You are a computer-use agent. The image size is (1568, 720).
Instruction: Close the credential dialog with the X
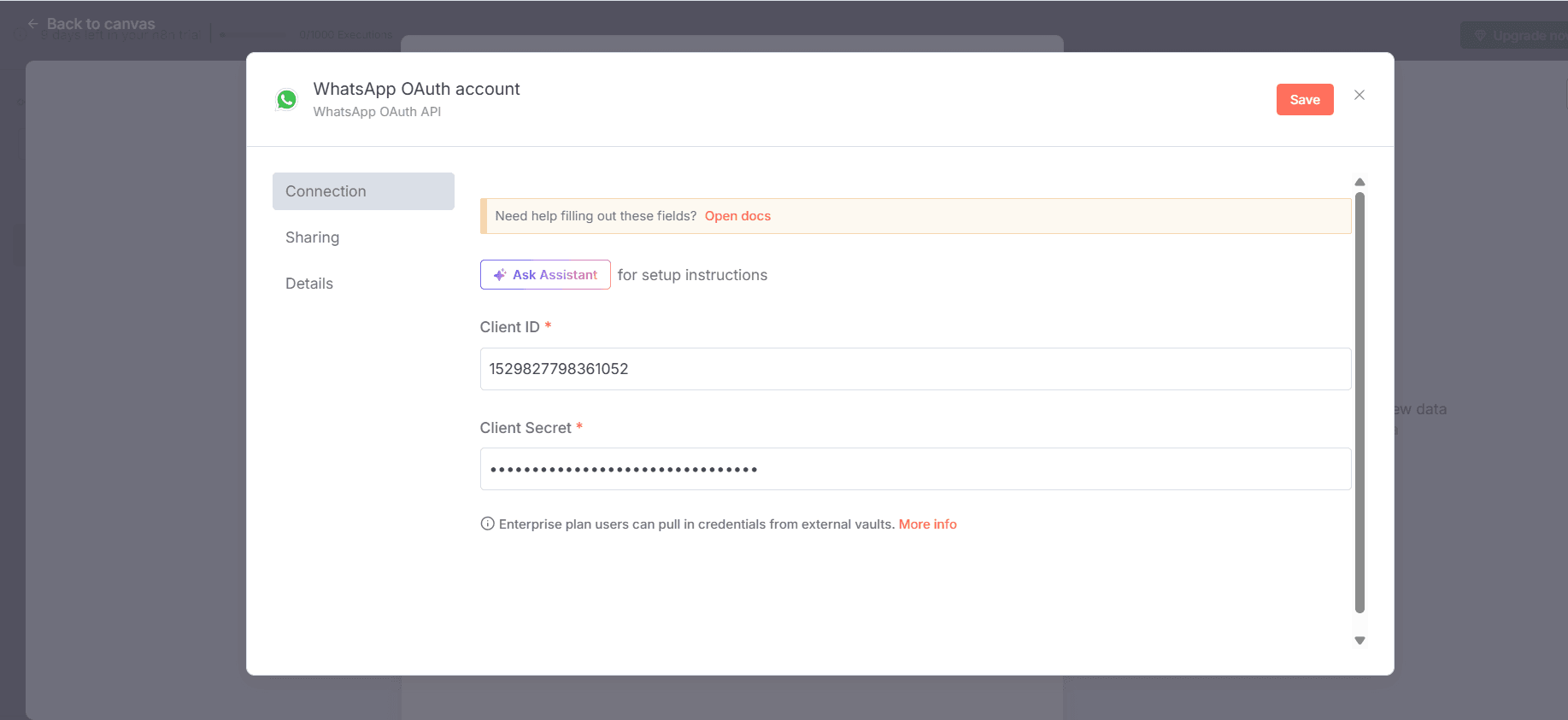click(x=1359, y=95)
